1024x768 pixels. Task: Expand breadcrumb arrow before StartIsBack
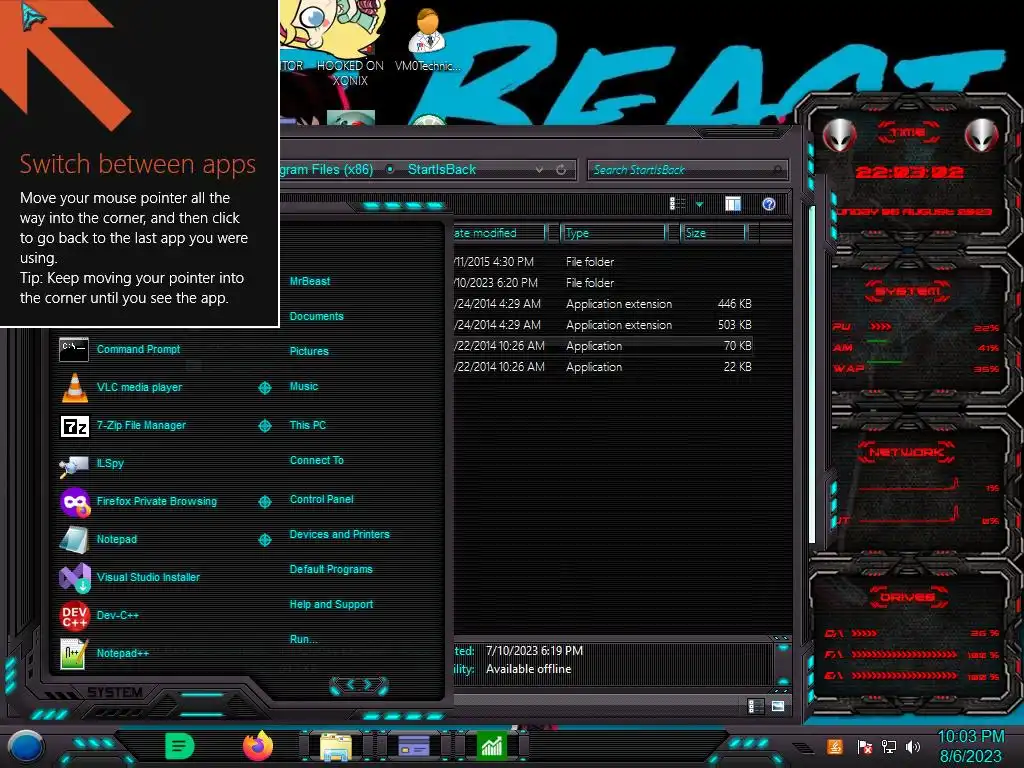click(x=390, y=169)
